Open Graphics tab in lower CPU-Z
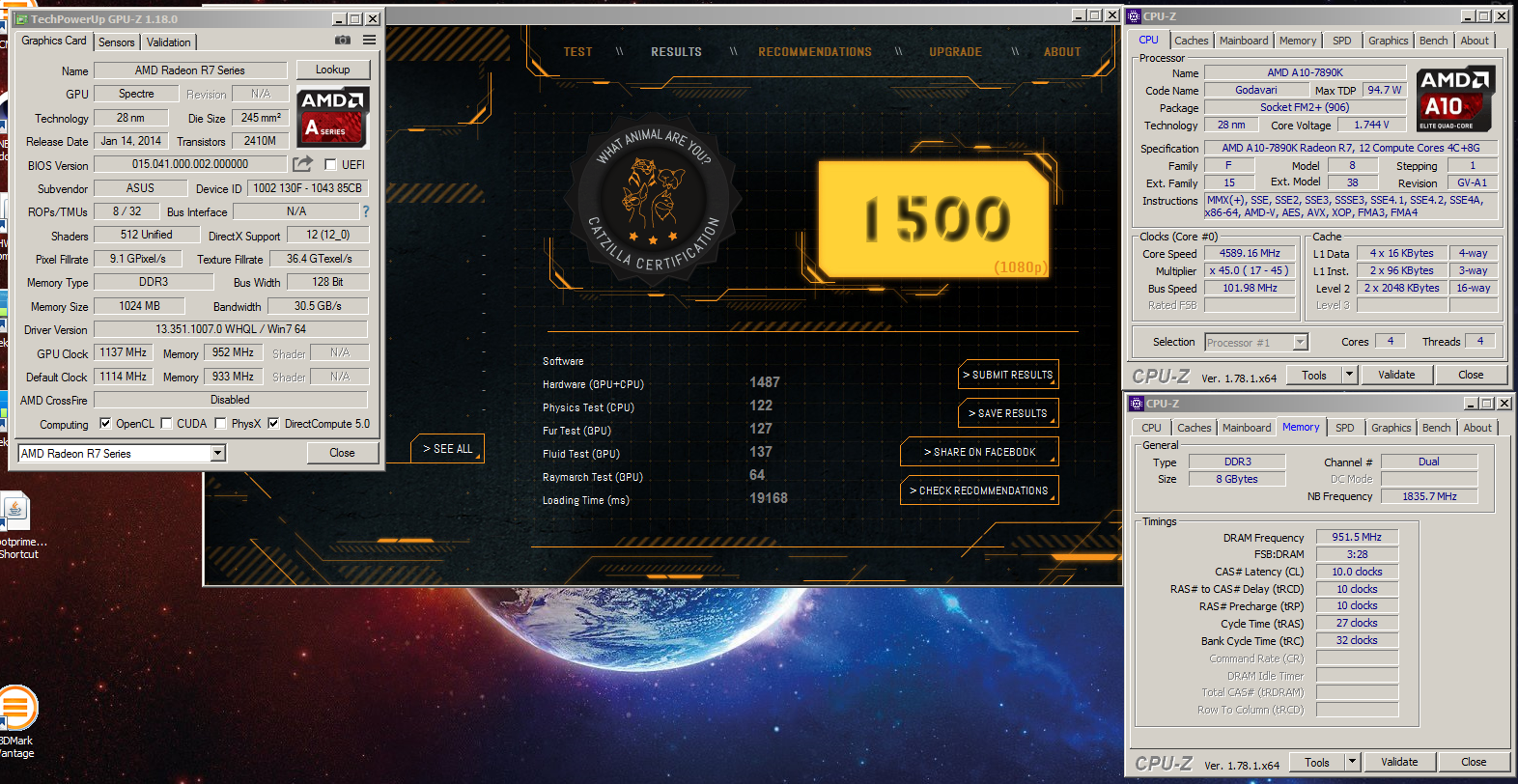The image size is (1518, 784). (x=1391, y=428)
